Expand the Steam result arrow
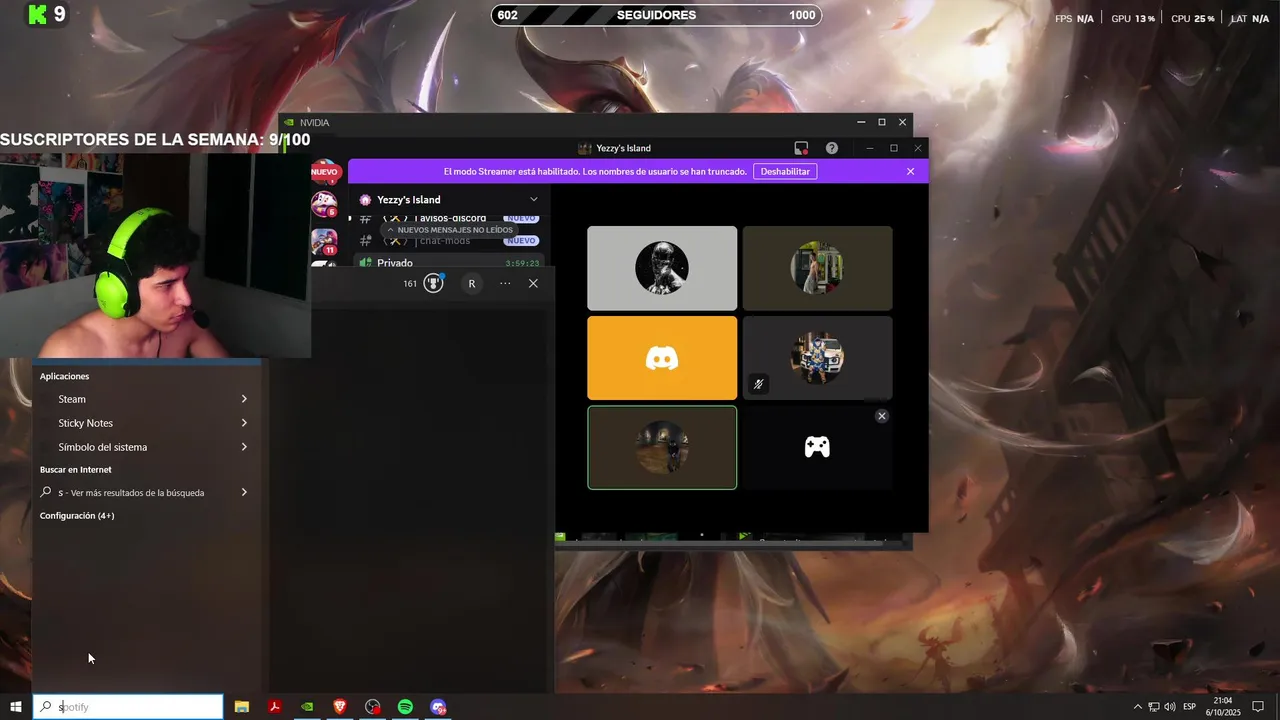 coord(244,399)
